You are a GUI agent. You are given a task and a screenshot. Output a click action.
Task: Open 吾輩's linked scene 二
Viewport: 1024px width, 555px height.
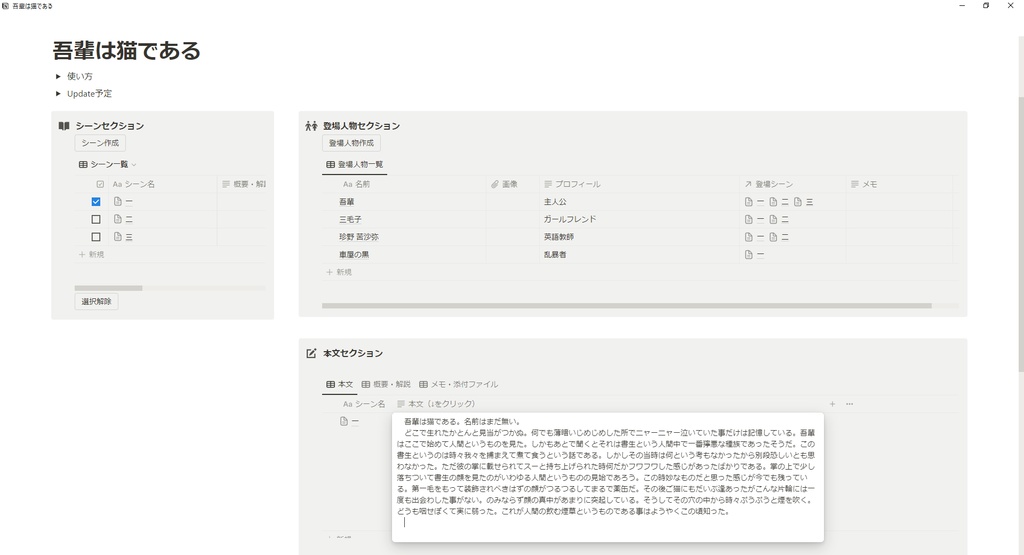tap(779, 202)
